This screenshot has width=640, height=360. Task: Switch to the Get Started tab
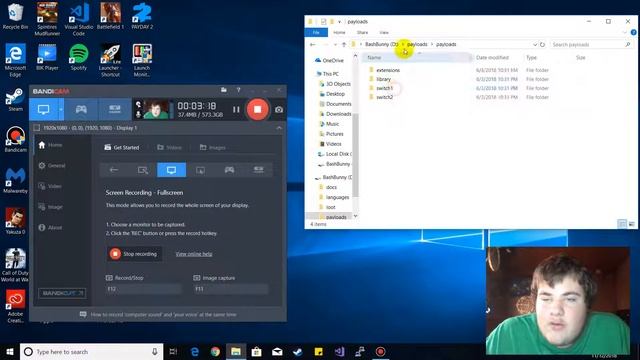[x=122, y=147]
